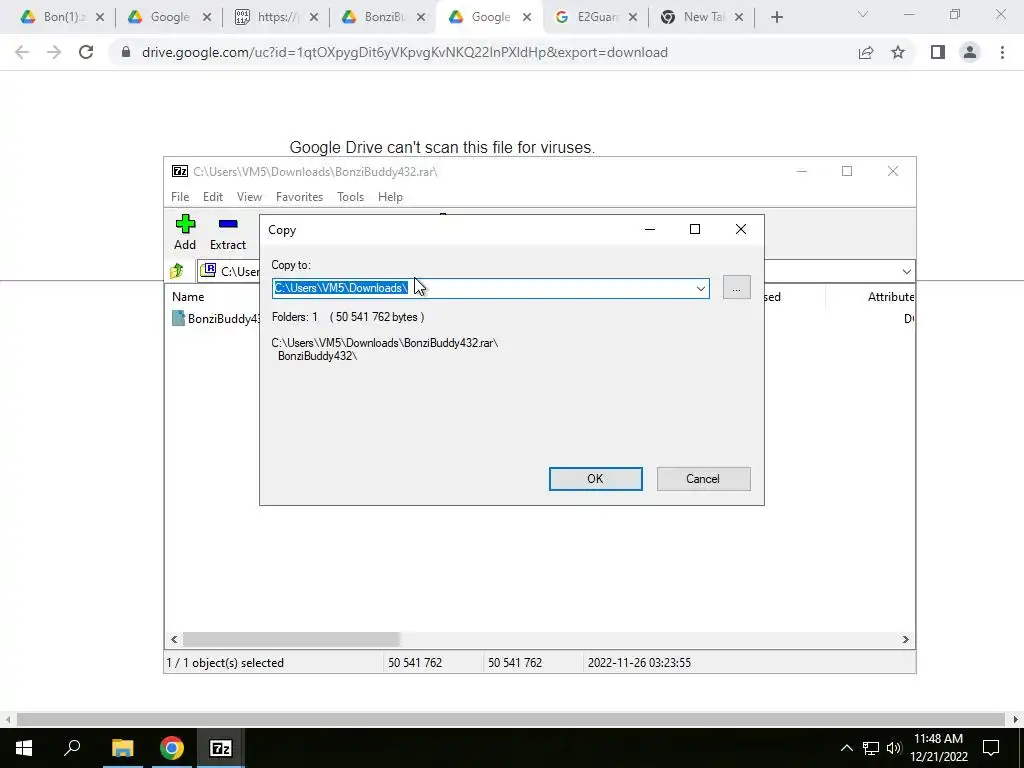The image size is (1024, 768).
Task: Click OK in the Copy dialog
Action: (595, 479)
